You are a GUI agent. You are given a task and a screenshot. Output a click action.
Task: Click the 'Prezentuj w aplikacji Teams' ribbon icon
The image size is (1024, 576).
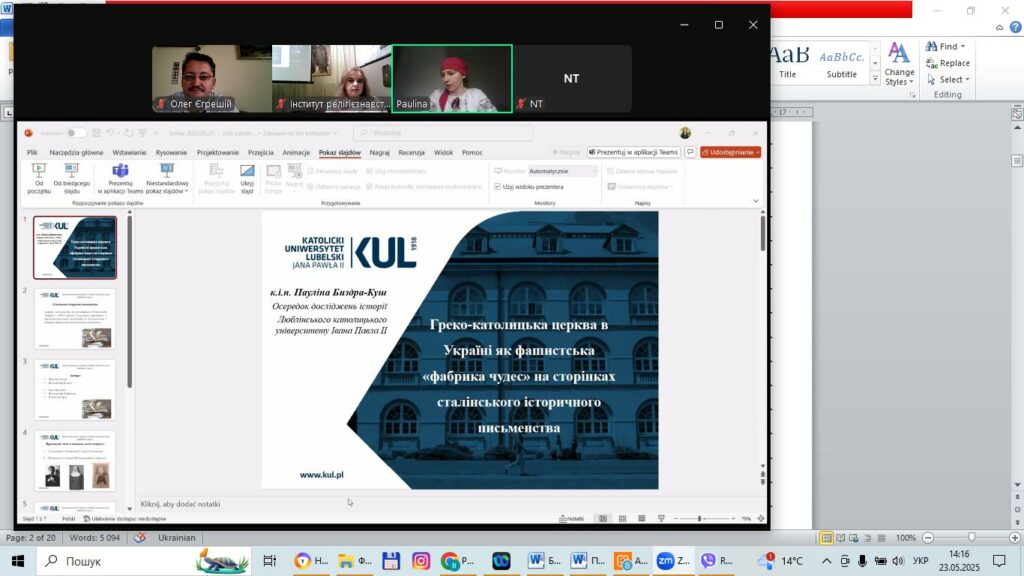(120, 171)
